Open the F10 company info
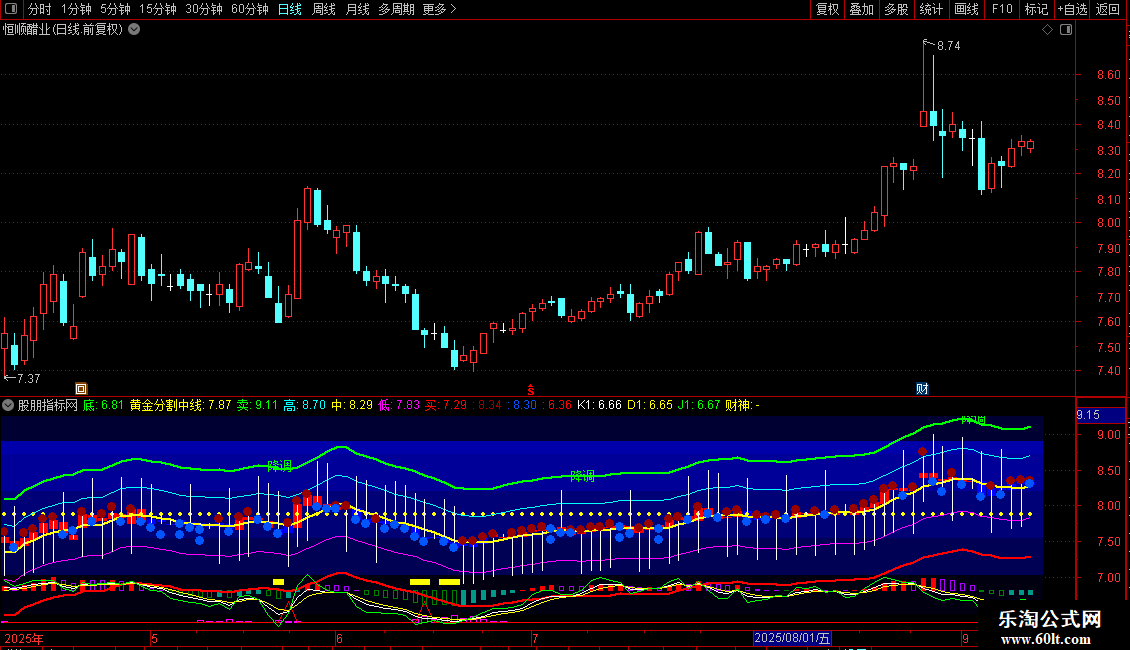1130x650 pixels. [1002, 9]
